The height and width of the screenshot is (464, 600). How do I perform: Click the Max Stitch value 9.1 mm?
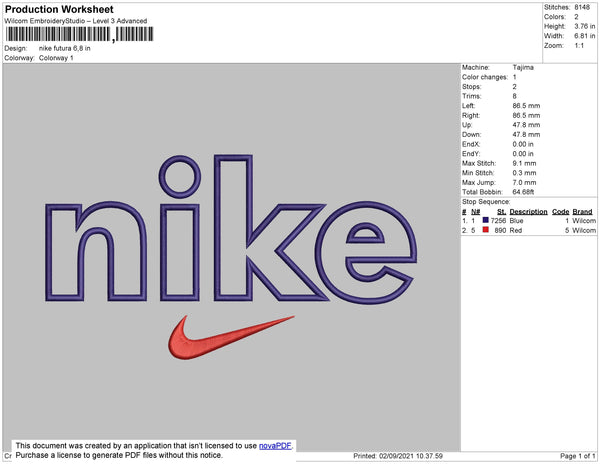point(524,163)
